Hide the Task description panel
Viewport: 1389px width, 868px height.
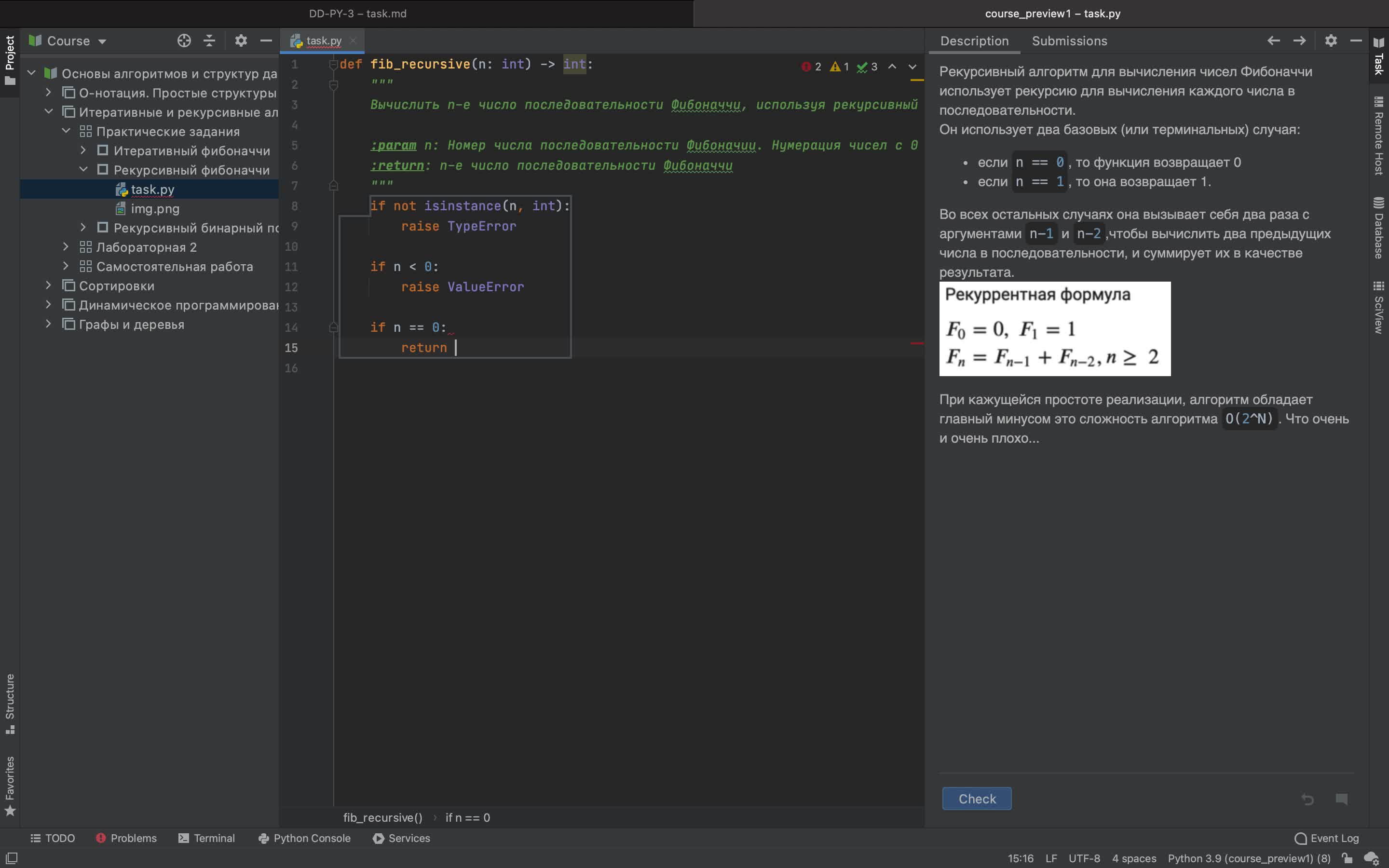click(x=1356, y=41)
